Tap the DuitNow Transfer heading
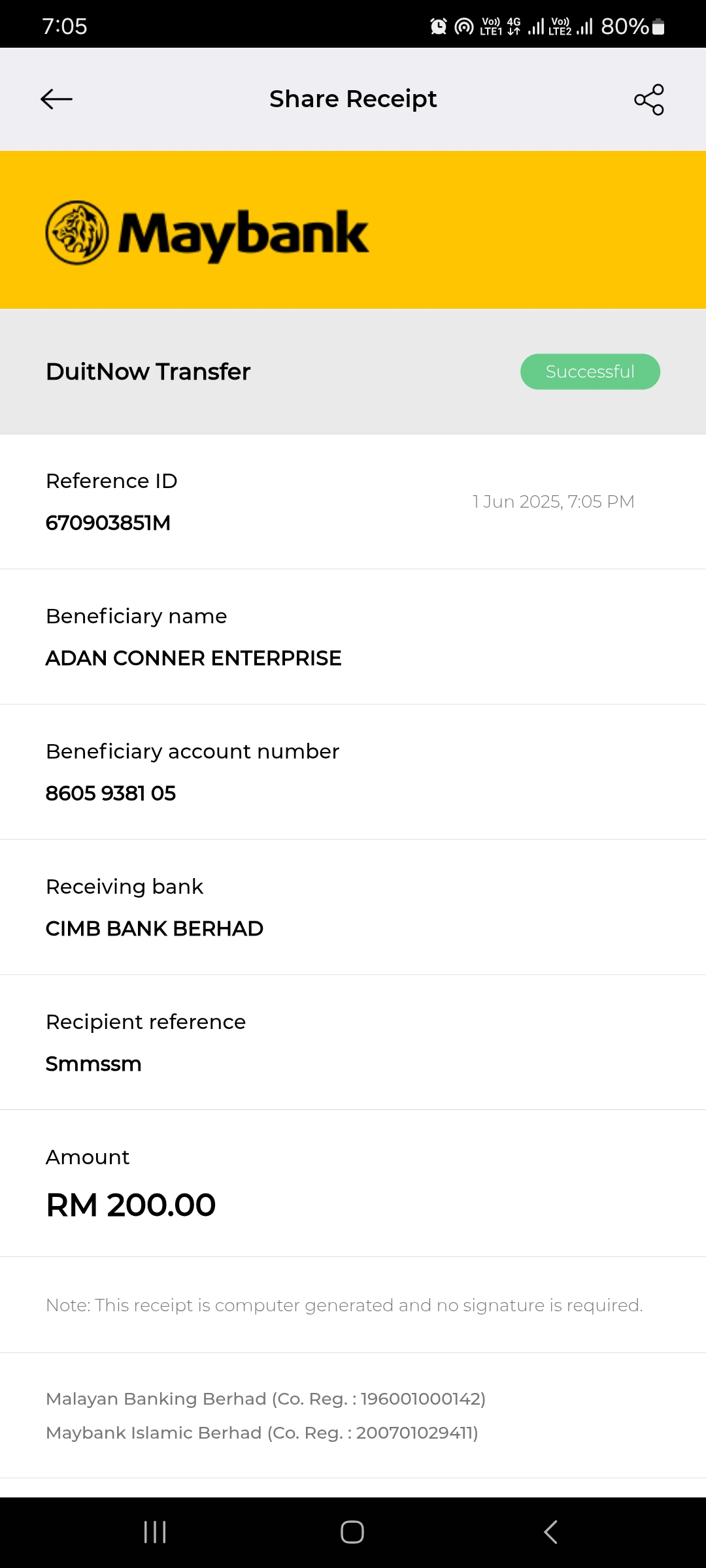The width and height of the screenshot is (706, 1568). pyautogui.click(x=148, y=372)
